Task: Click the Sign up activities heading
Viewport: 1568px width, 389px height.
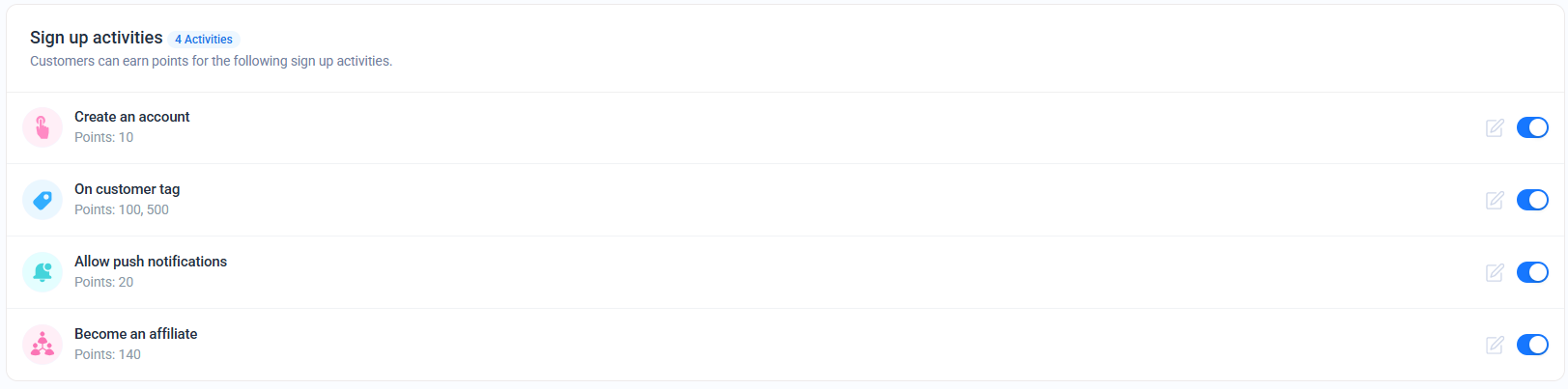Action: pyautogui.click(x=97, y=38)
